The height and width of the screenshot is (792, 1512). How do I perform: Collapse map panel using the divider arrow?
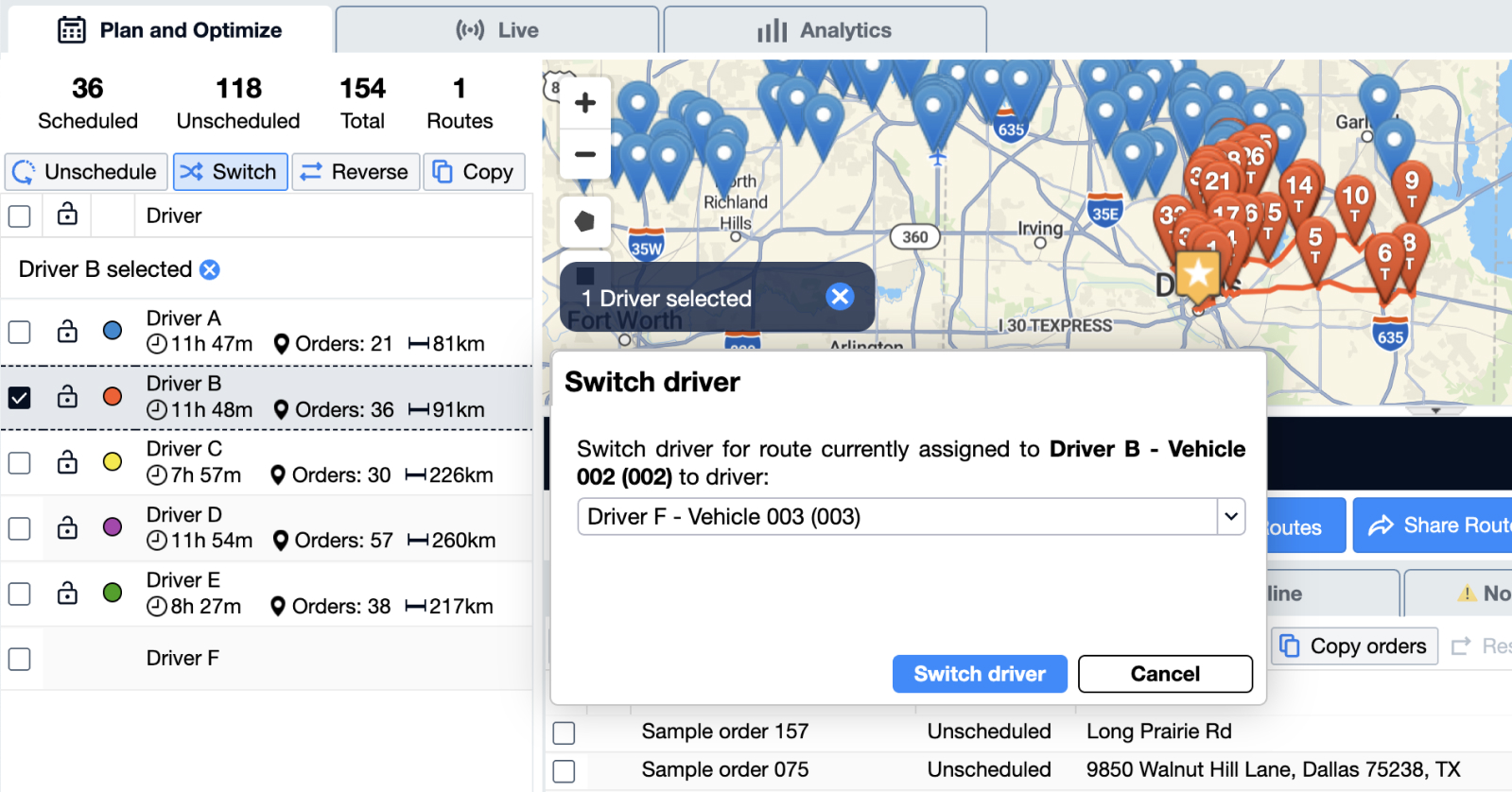tap(1434, 411)
